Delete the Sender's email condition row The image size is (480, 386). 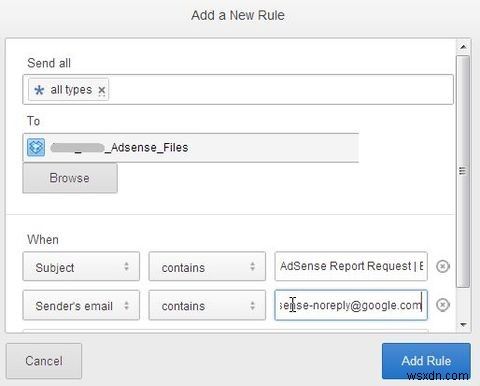tap(443, 305)
